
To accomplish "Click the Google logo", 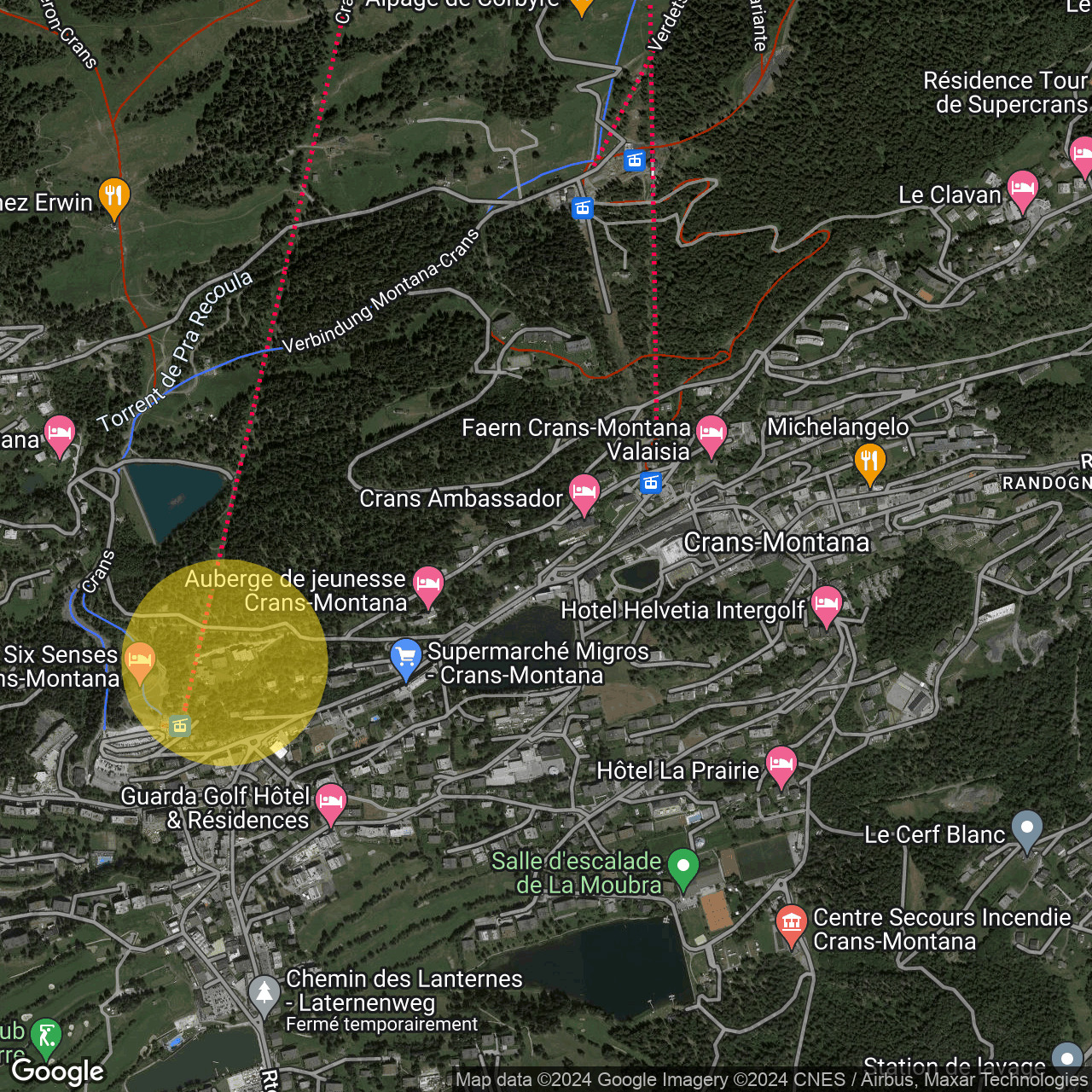I will (58, 1072).
